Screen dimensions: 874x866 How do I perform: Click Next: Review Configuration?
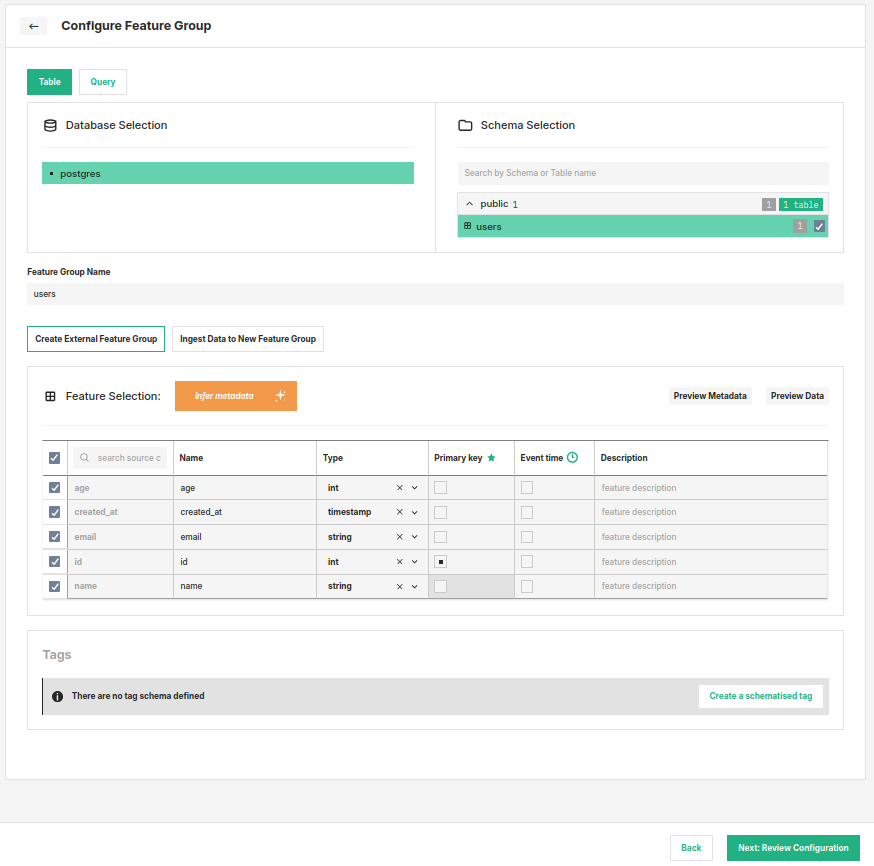point(793,847)
